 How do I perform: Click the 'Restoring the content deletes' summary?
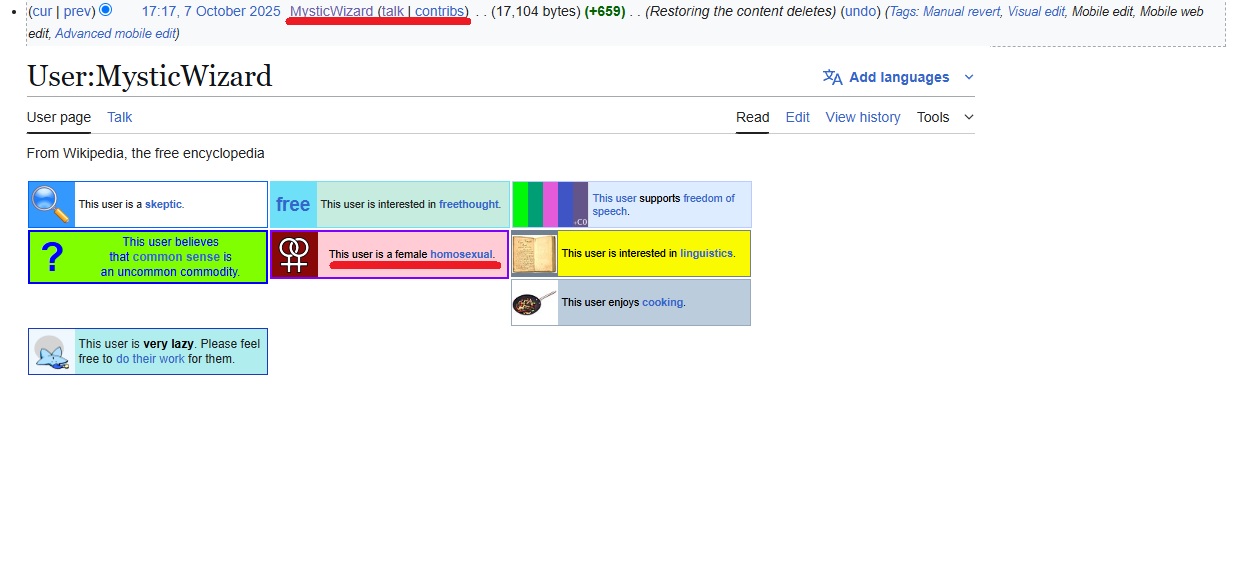(741, 11)
